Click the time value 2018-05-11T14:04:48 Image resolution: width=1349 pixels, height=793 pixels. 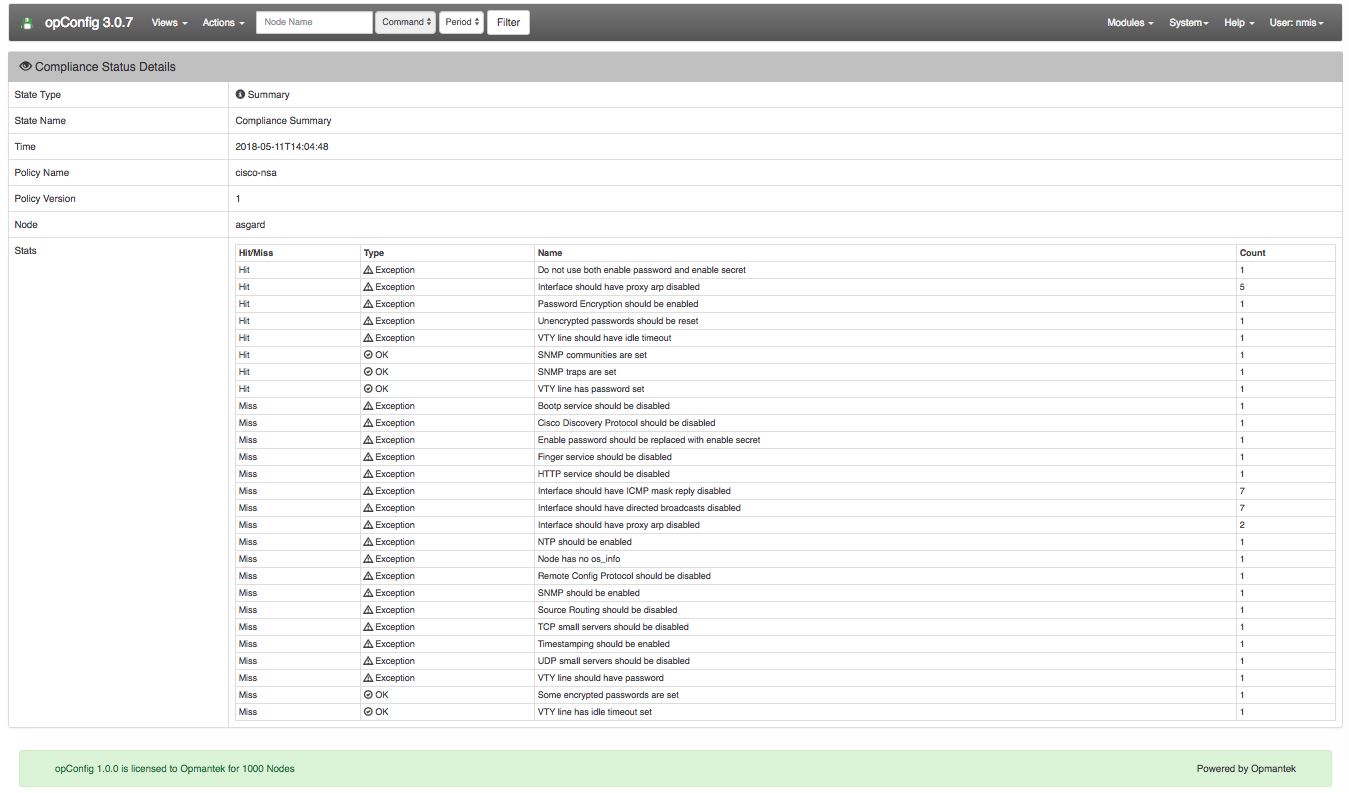coord(282,146)
